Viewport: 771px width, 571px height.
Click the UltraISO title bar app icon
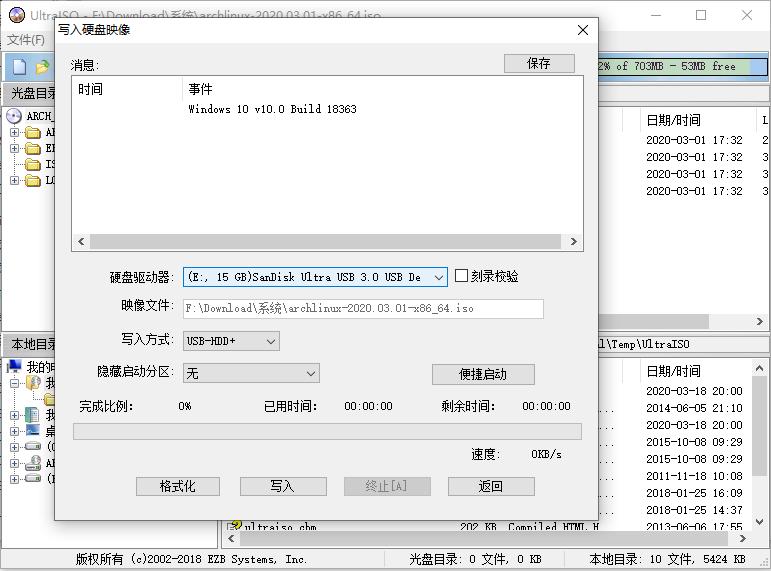coord(17,15)
